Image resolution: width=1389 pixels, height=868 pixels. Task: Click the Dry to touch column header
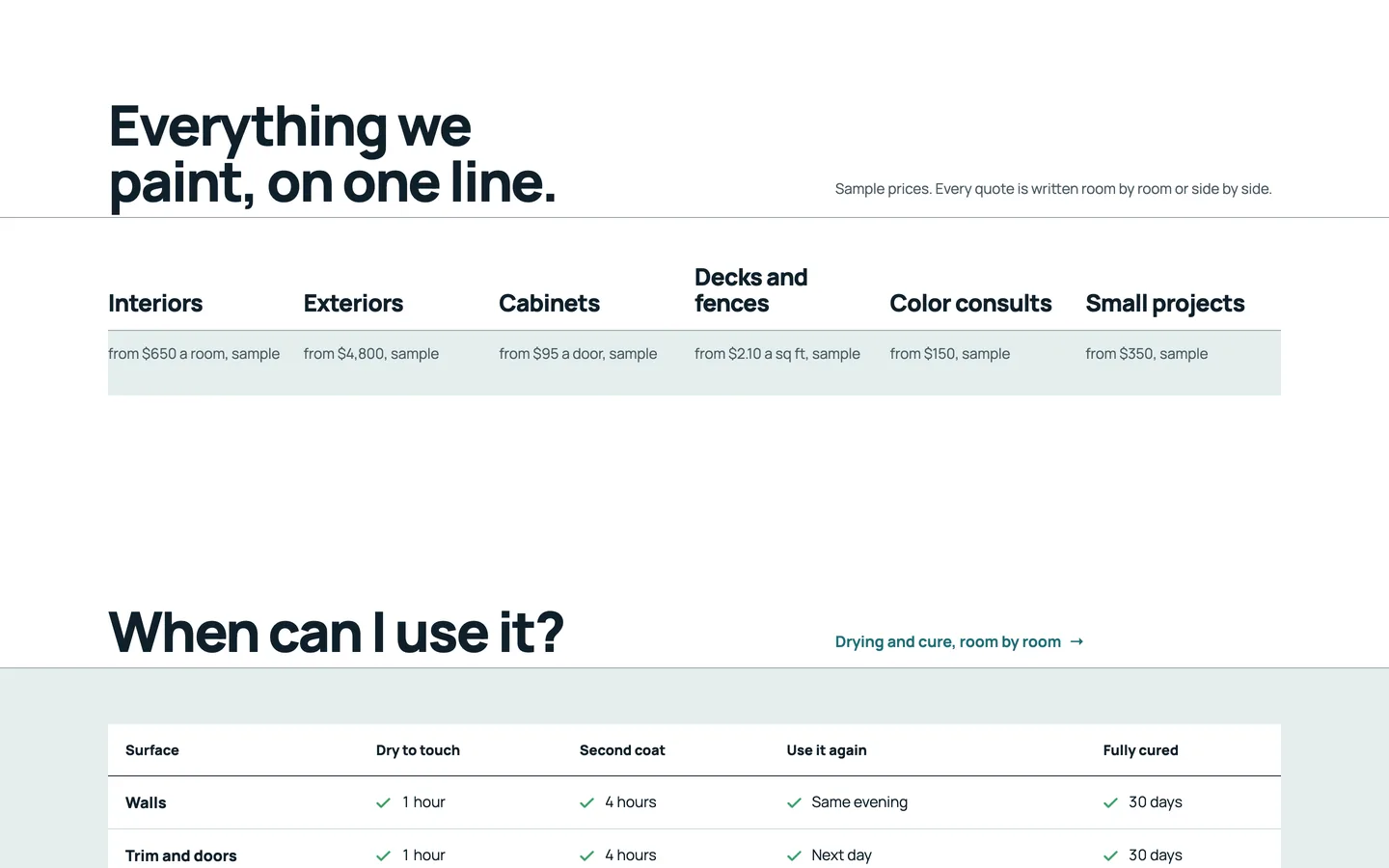click(418, 750)
